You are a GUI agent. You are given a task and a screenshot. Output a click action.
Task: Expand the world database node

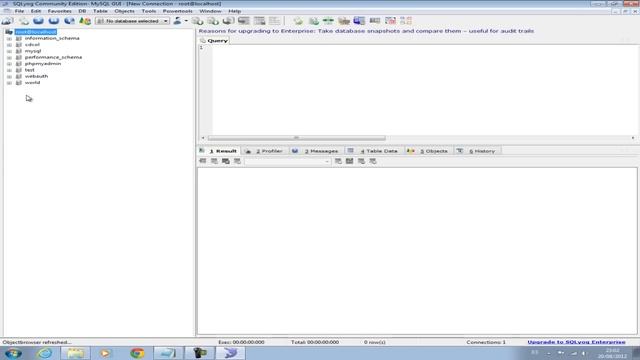click(9, 83)
